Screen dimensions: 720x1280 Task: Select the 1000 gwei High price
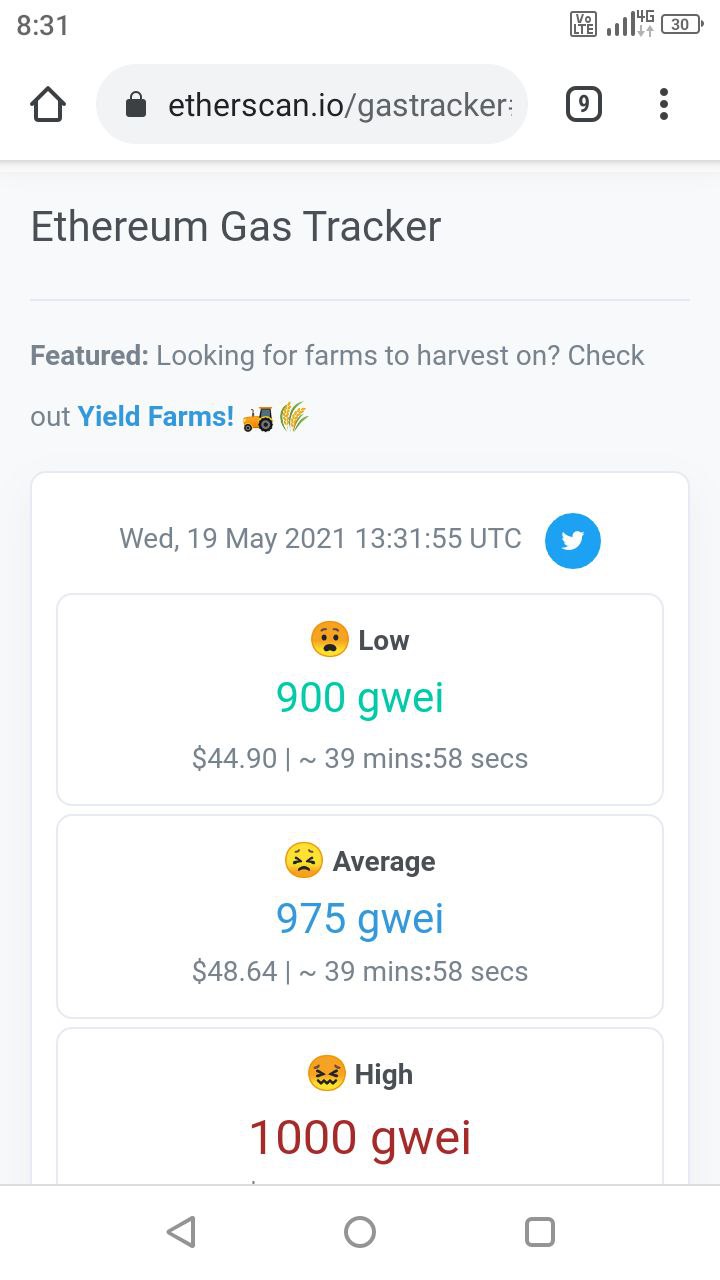360,1137
